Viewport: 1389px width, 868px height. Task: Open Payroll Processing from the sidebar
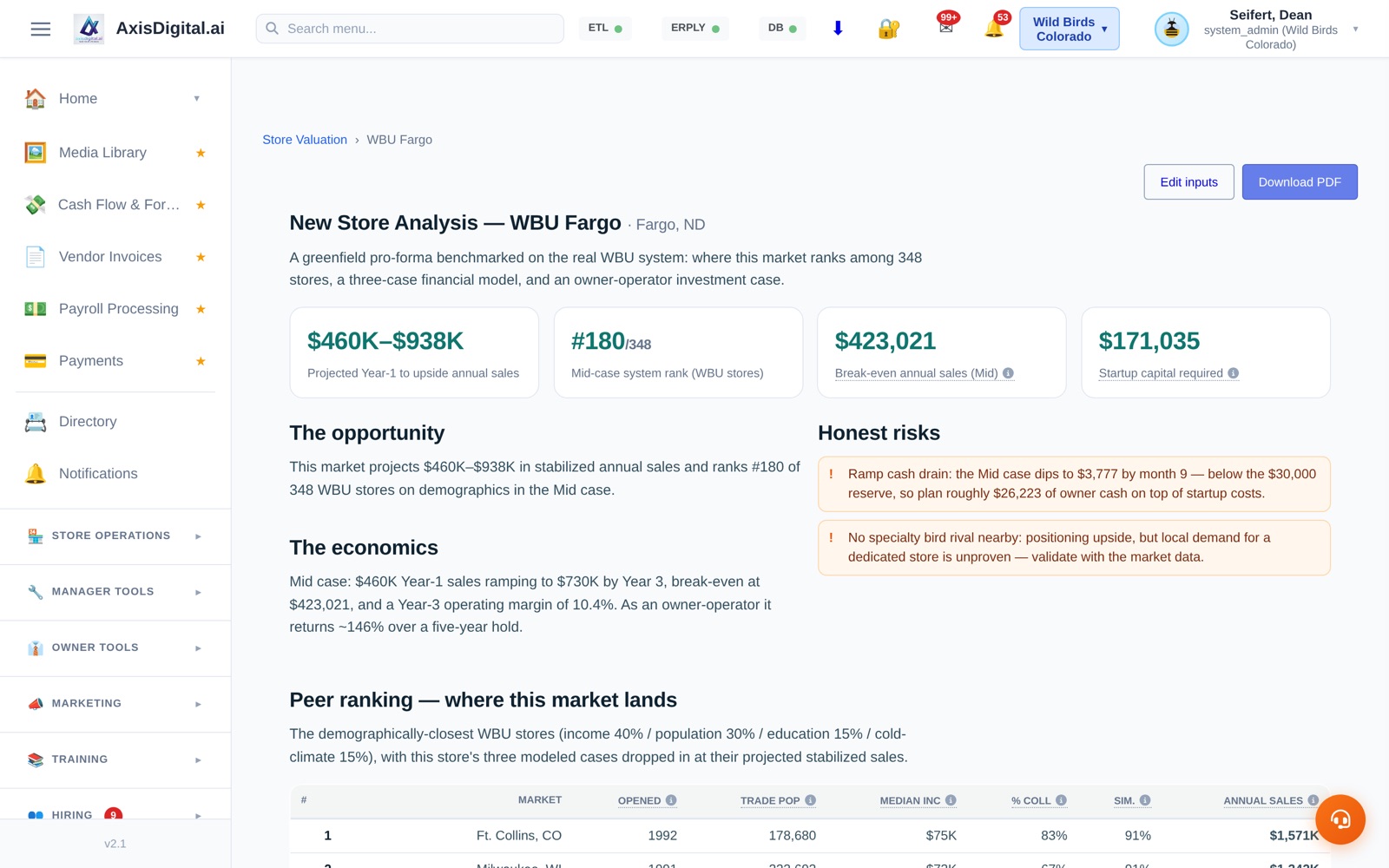click(119, 309)
